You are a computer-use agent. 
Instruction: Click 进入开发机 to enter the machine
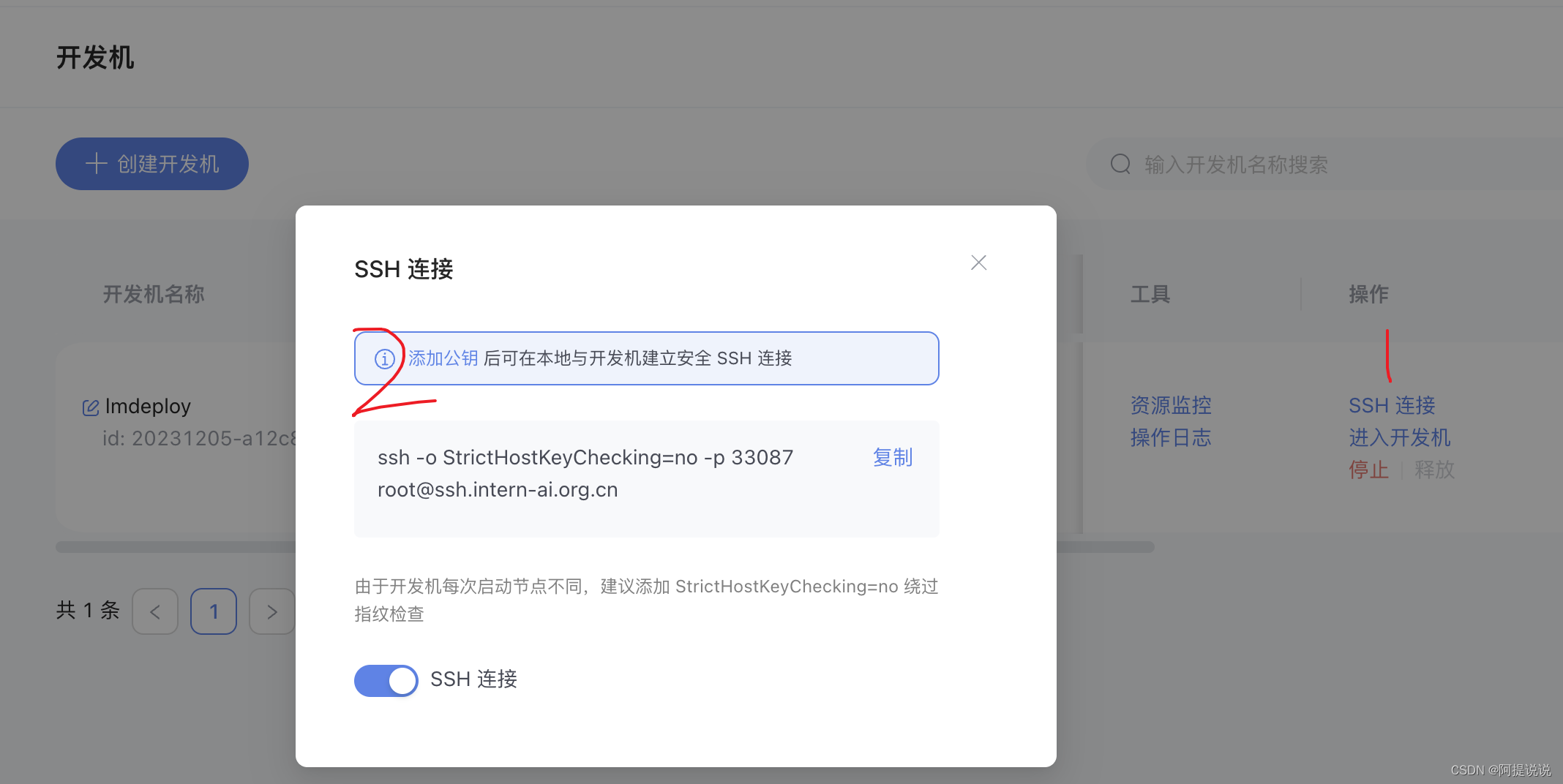(1398, 437)
